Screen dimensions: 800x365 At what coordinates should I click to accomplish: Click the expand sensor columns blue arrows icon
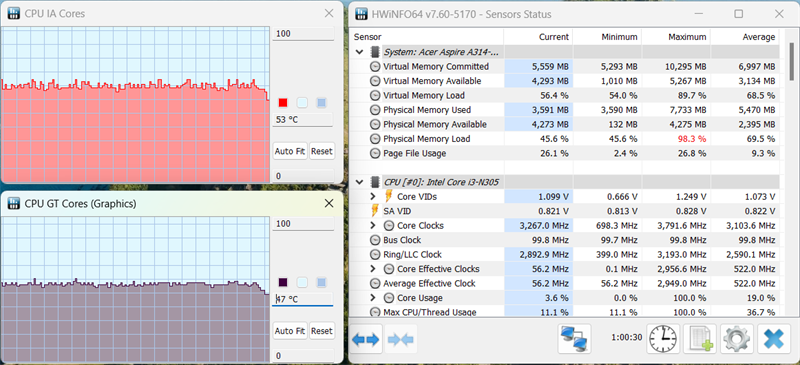(x=365, y=339)
